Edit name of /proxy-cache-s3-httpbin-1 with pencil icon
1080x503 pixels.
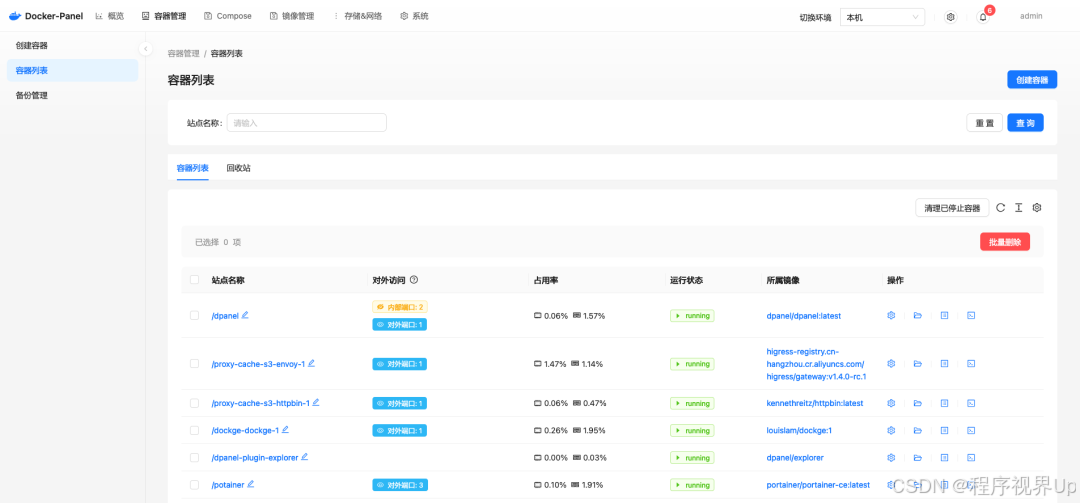coord(316,402)
